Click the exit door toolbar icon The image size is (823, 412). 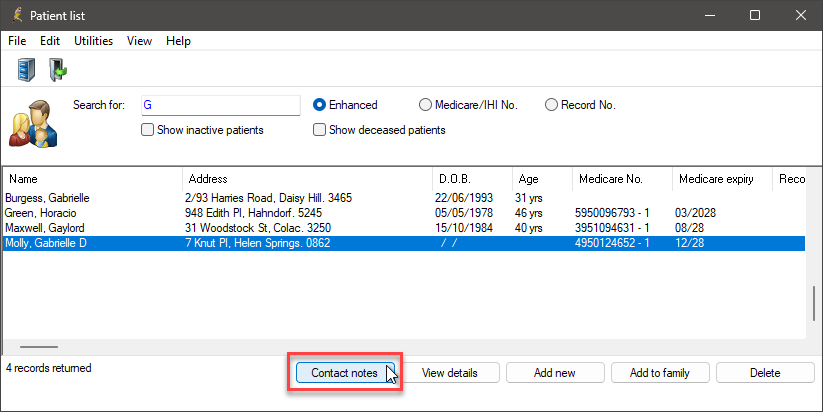coord(58,70)
